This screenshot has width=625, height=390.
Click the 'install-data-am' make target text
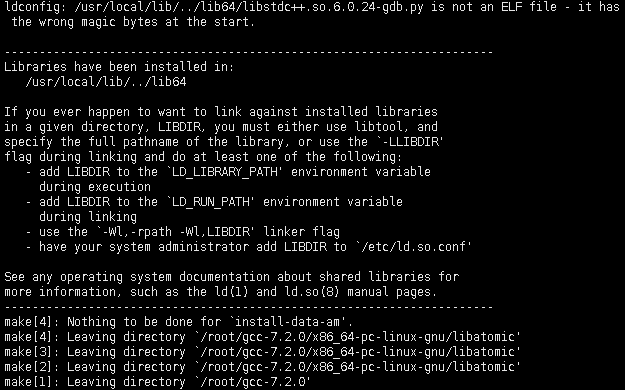pyautogui.click(x=288, y=322)
